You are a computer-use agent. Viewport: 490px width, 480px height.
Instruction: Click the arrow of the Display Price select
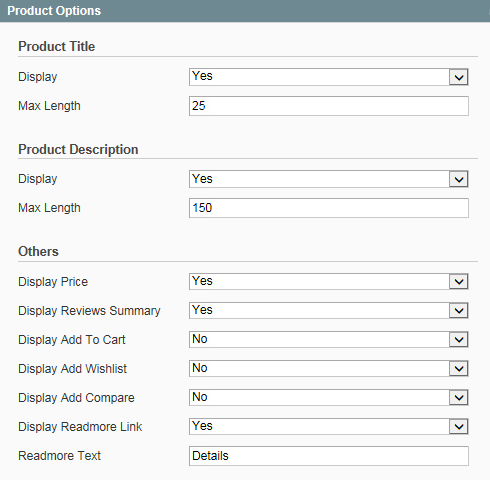(x=459, y=282)
